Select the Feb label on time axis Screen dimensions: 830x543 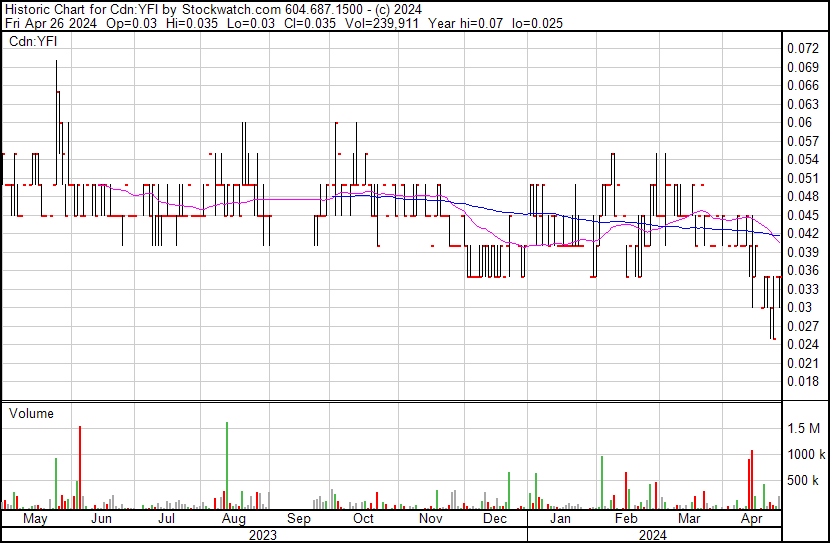point(626,519)
